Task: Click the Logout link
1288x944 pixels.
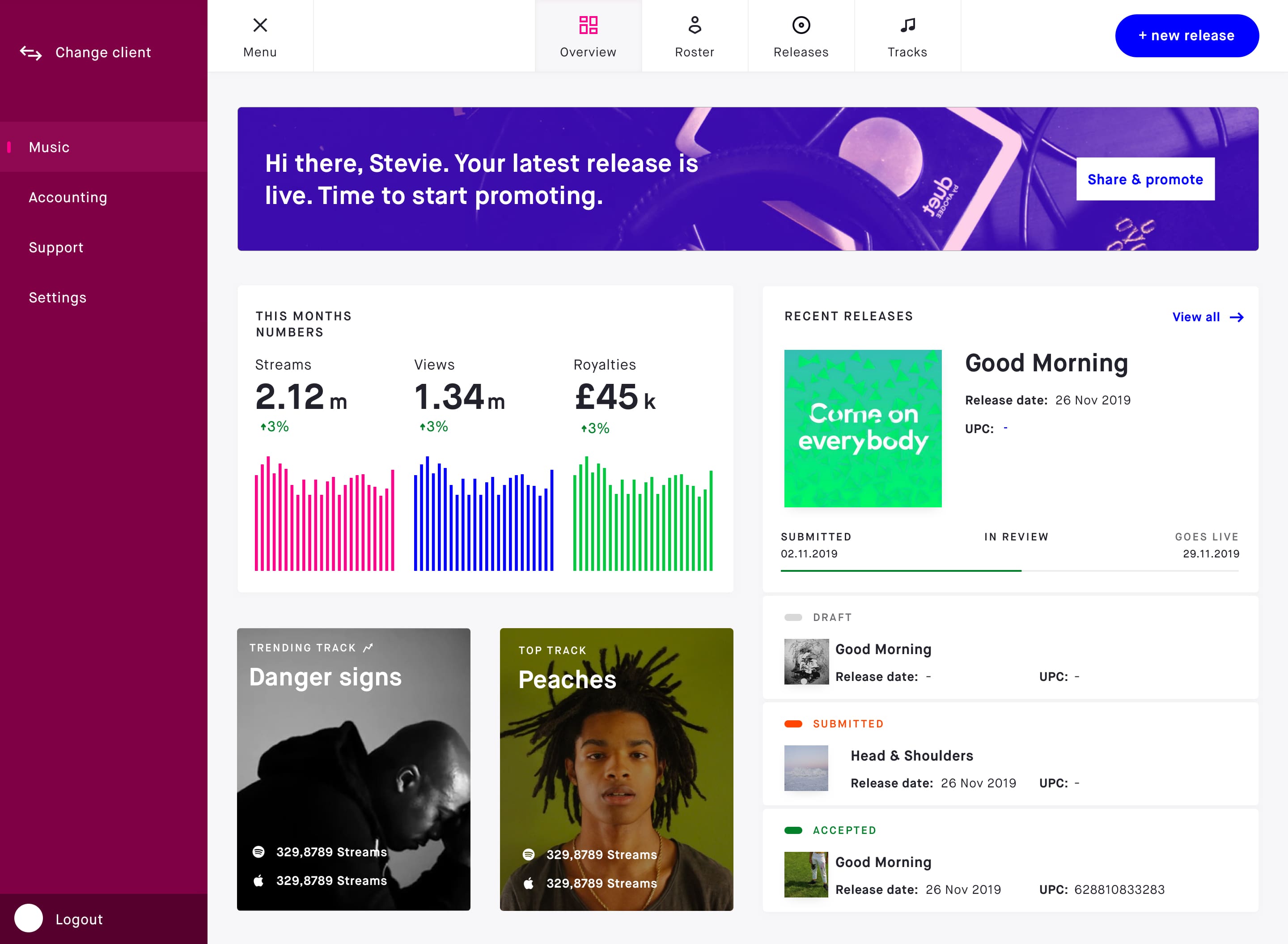Action: coord(79,919)
